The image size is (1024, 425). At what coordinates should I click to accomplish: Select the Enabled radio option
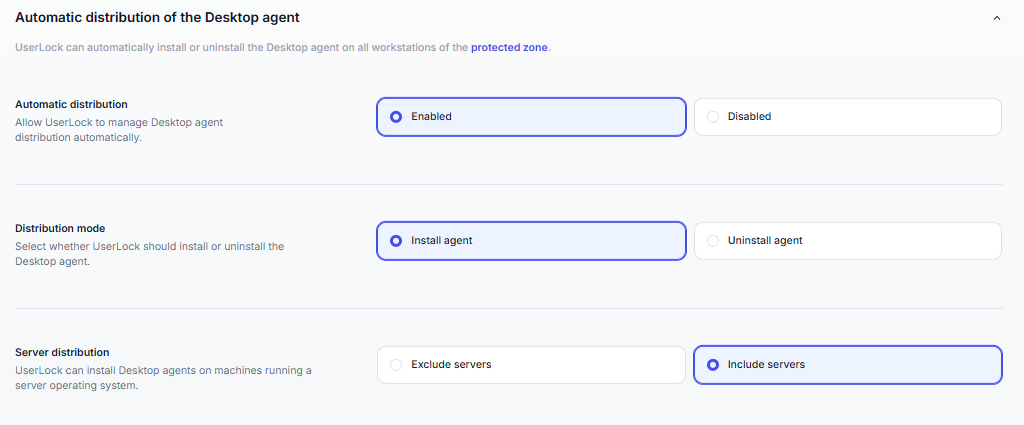[x=396, y=117]
